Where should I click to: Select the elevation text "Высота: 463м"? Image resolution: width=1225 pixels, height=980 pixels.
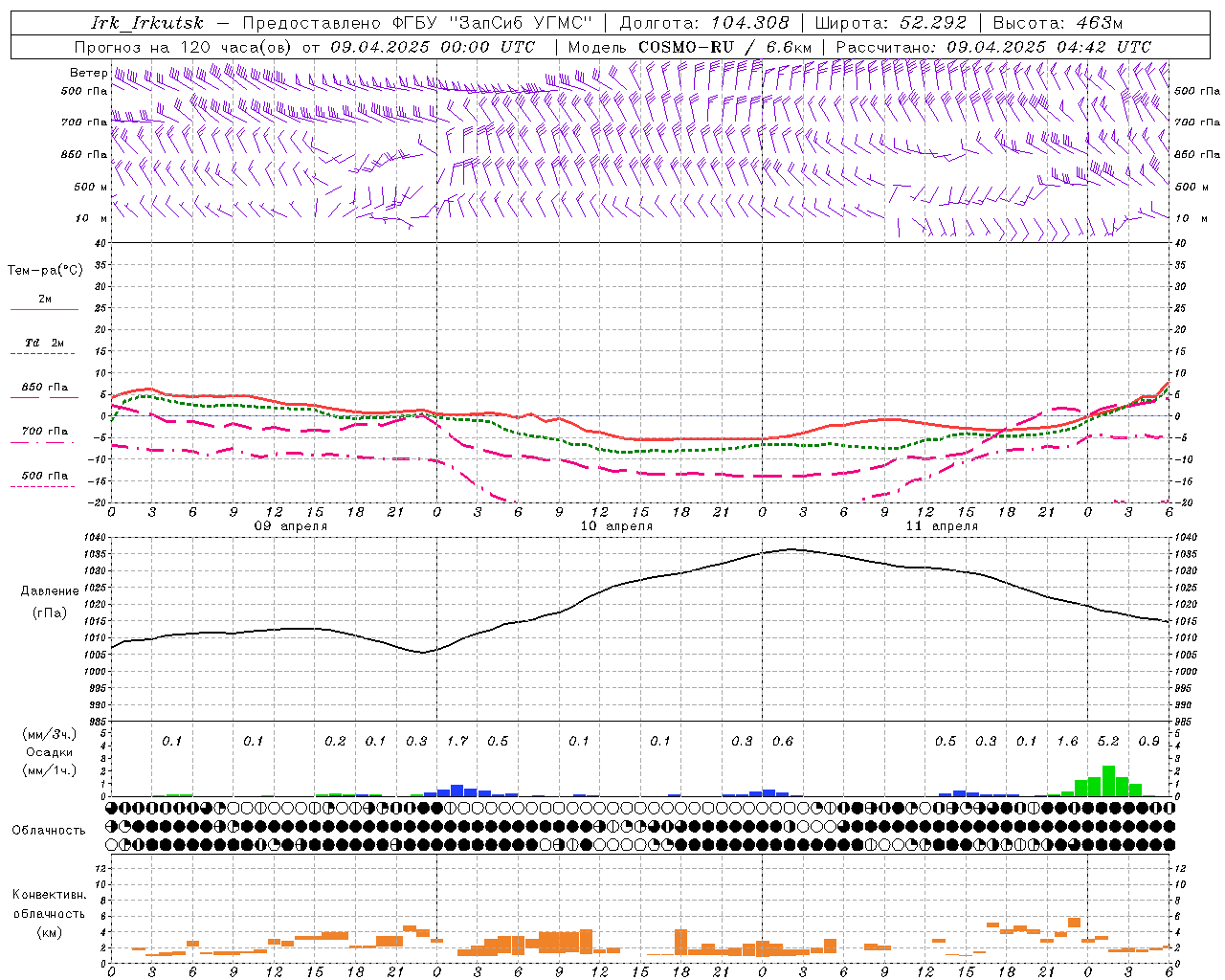[1058, 23]
